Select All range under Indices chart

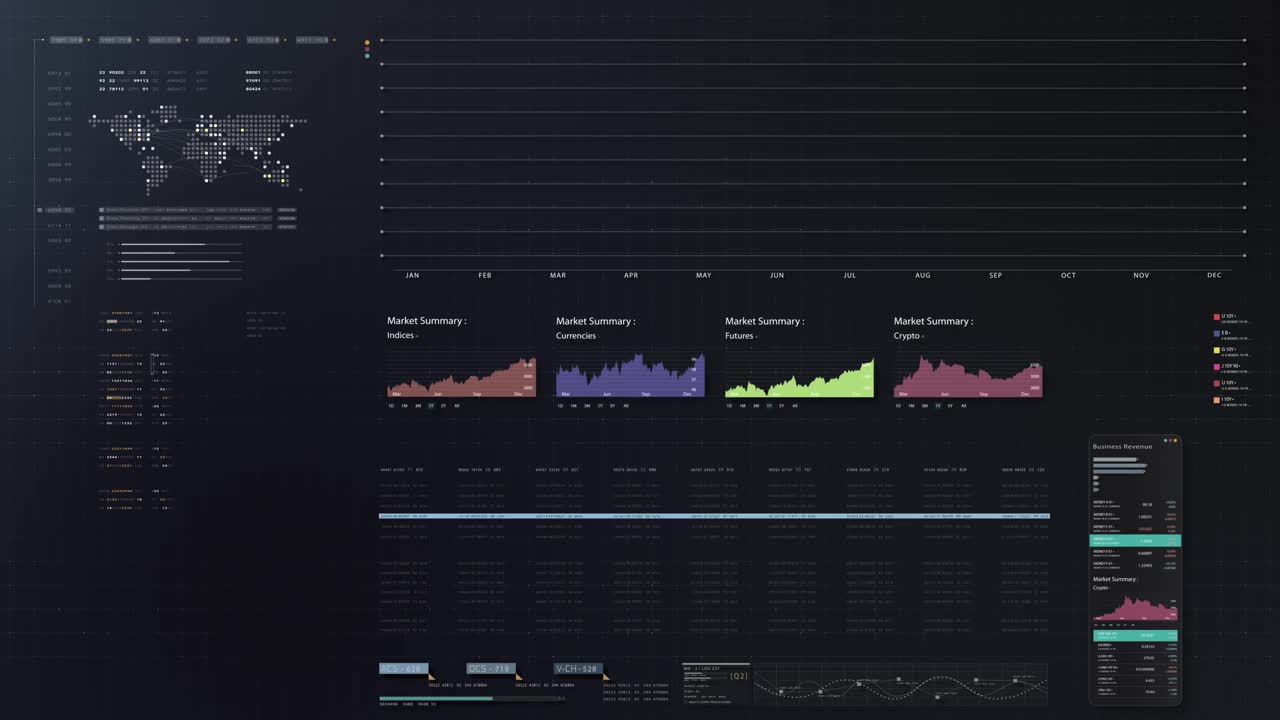457,406
